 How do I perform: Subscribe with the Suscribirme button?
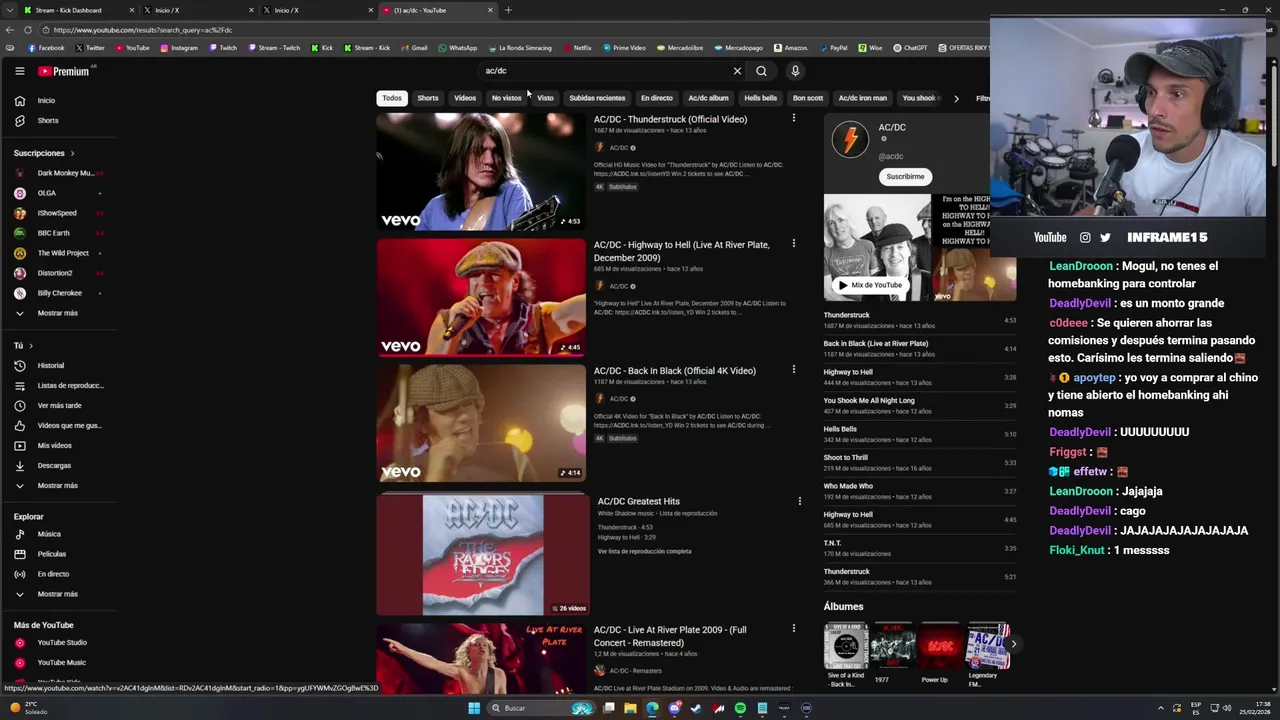[905, 176]
